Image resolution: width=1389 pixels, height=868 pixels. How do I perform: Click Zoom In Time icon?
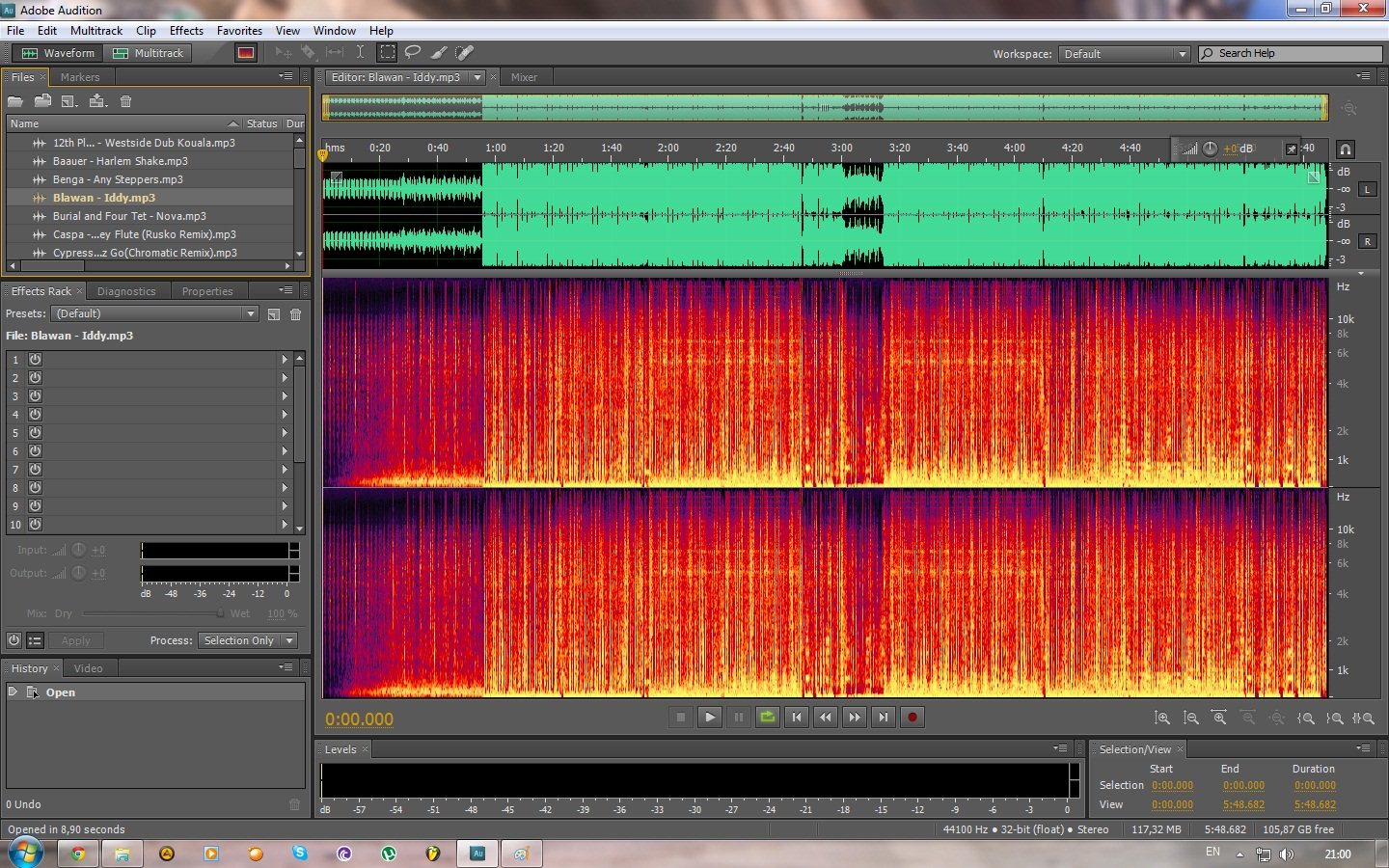1220,719
